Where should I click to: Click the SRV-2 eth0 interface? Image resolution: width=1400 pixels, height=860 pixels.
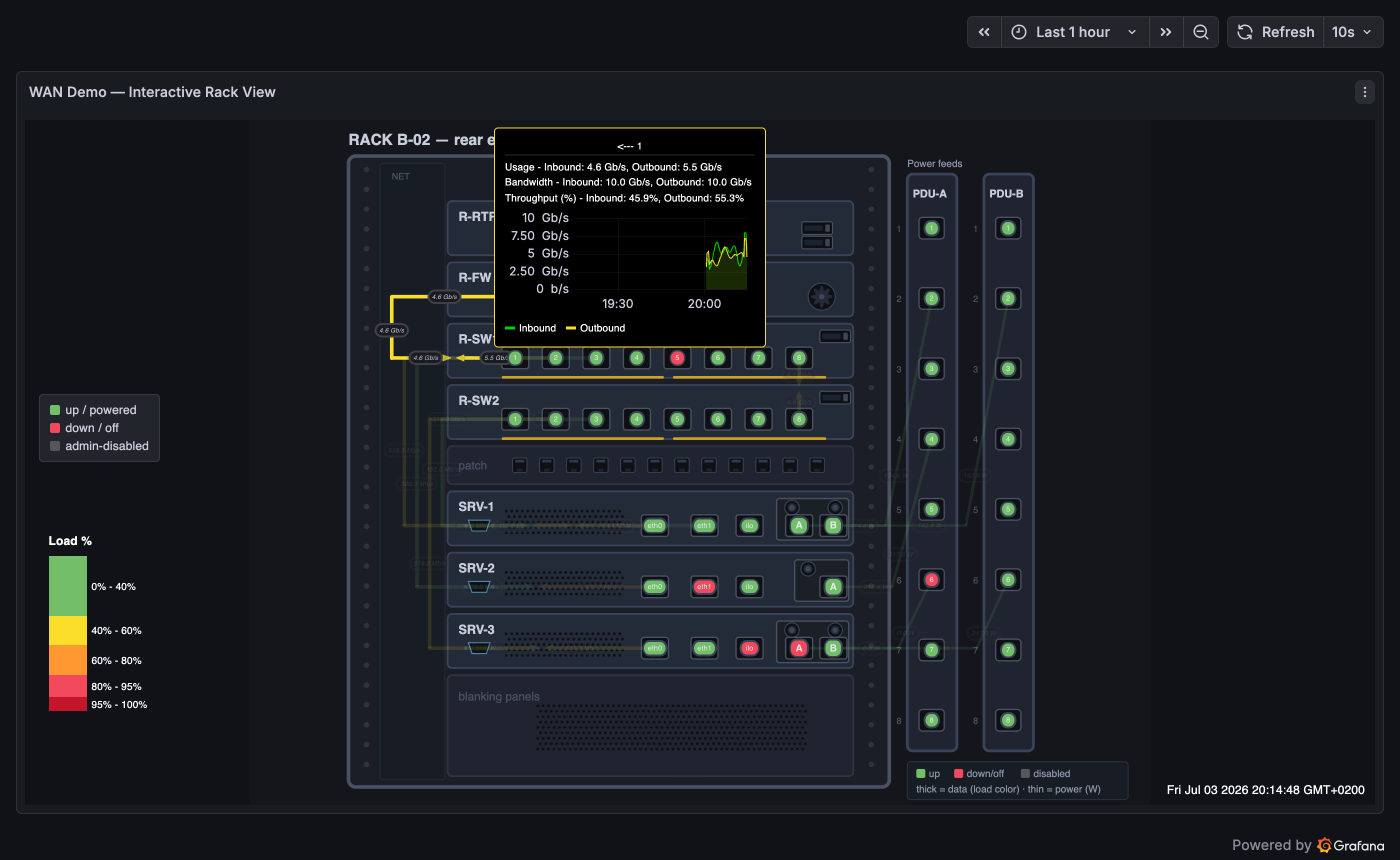pyautogui.click(x=655, y=586)
